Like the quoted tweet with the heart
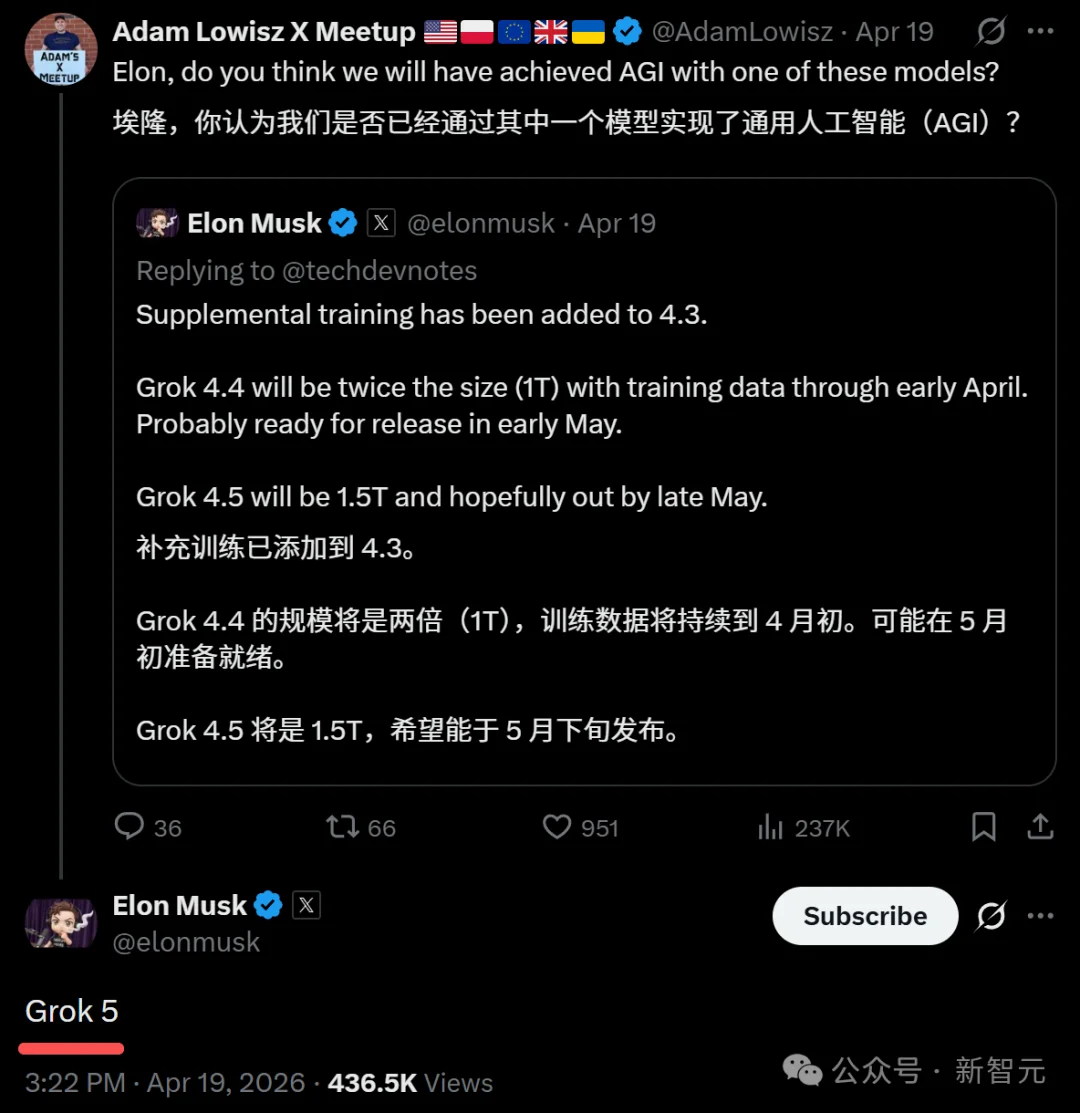Screen dimensions: 1080x1113 (x=557, y=827)
